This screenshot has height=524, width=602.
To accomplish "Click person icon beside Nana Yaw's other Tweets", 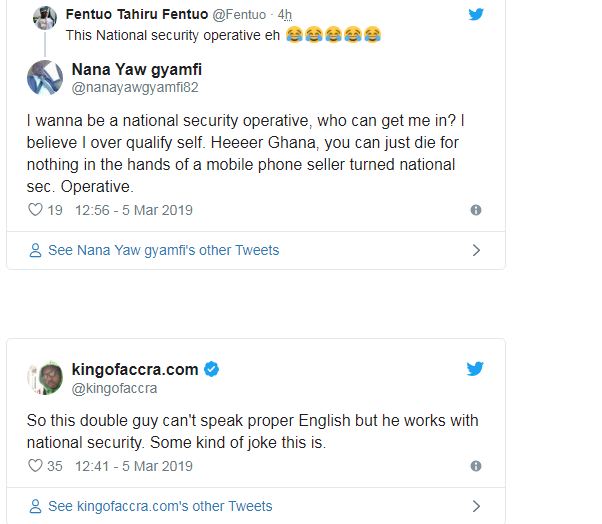I will point(36,250).
